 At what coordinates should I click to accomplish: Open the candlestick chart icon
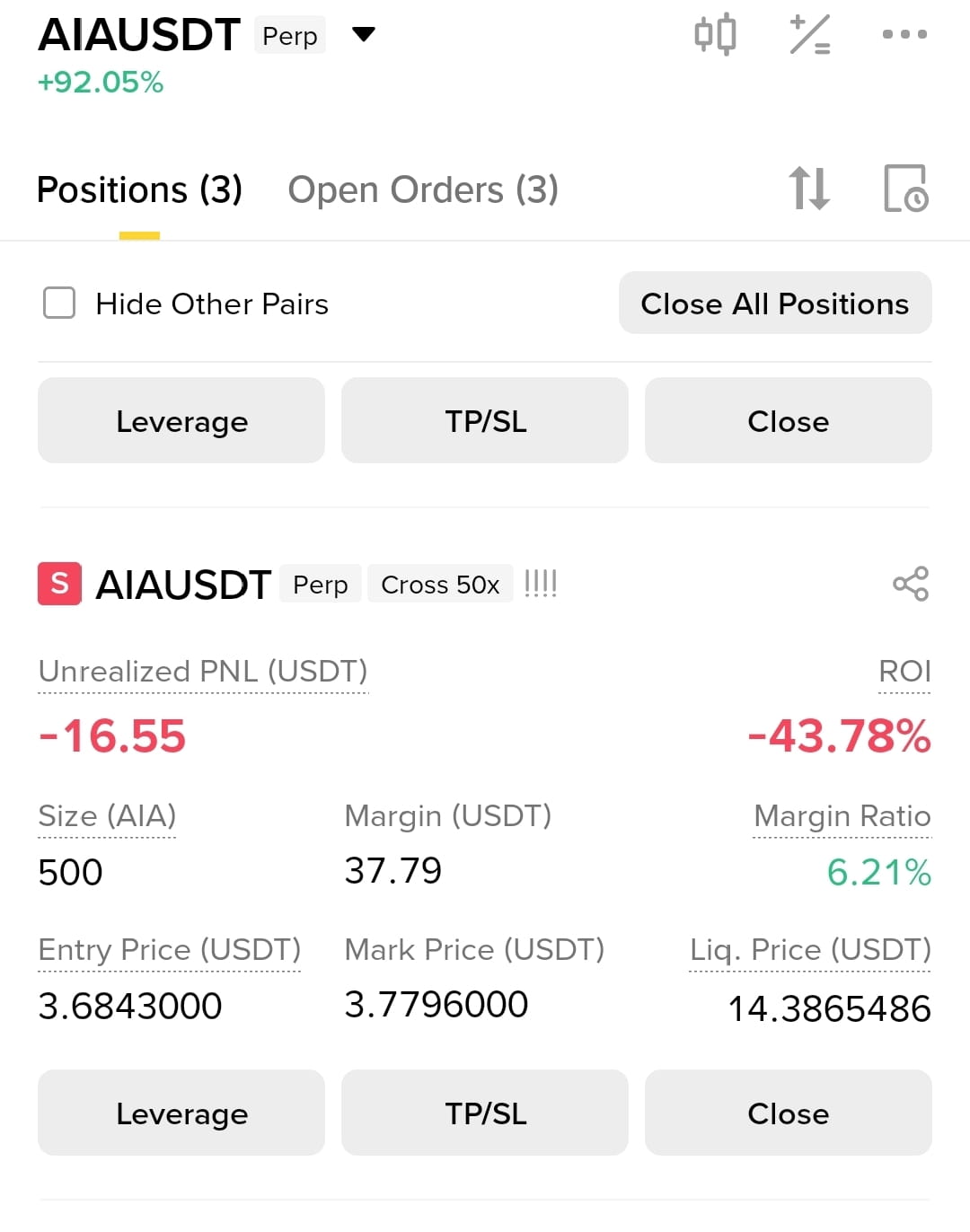click(x=716, y=35)
